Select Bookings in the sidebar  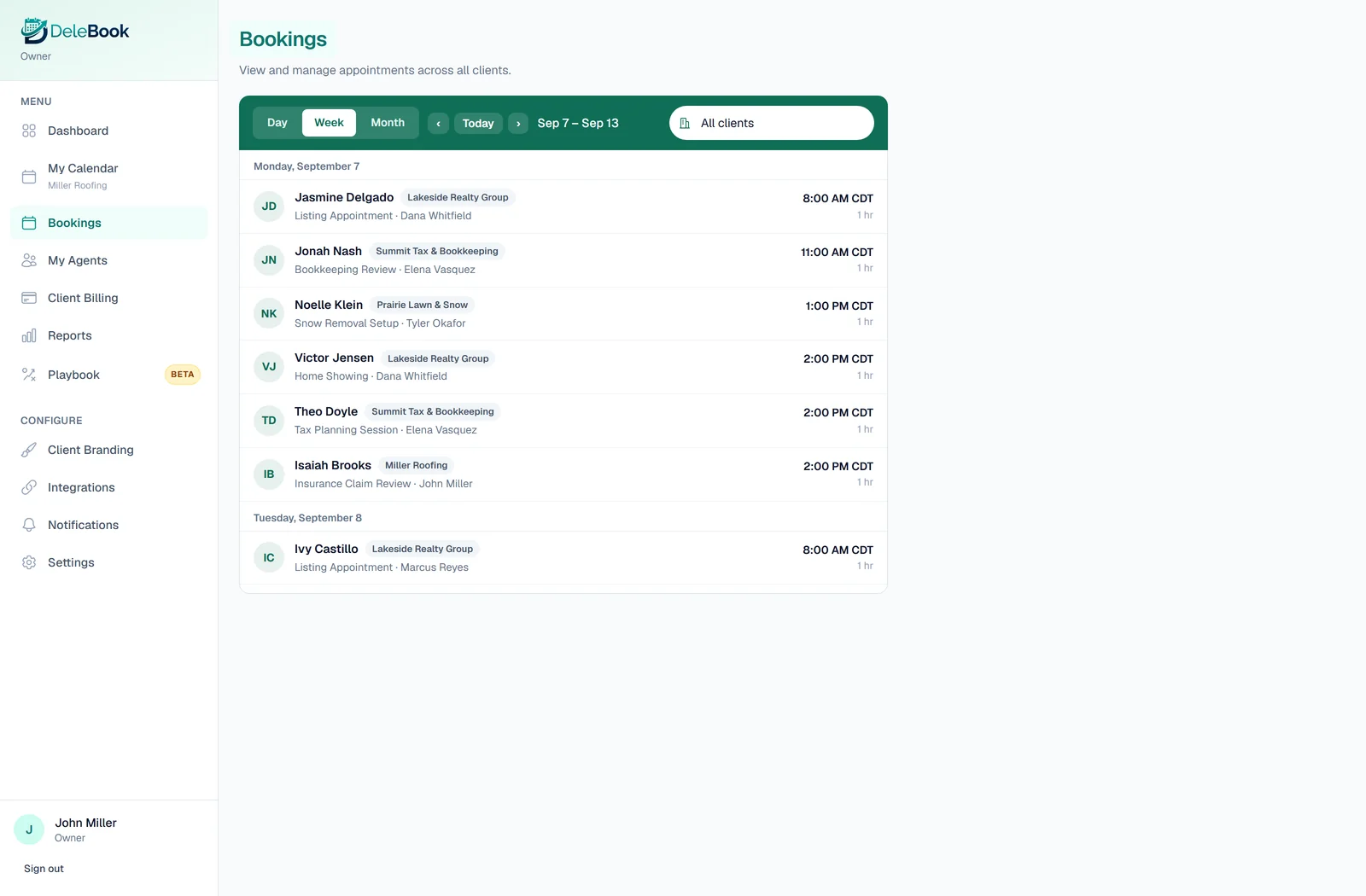tap(109, 223)
